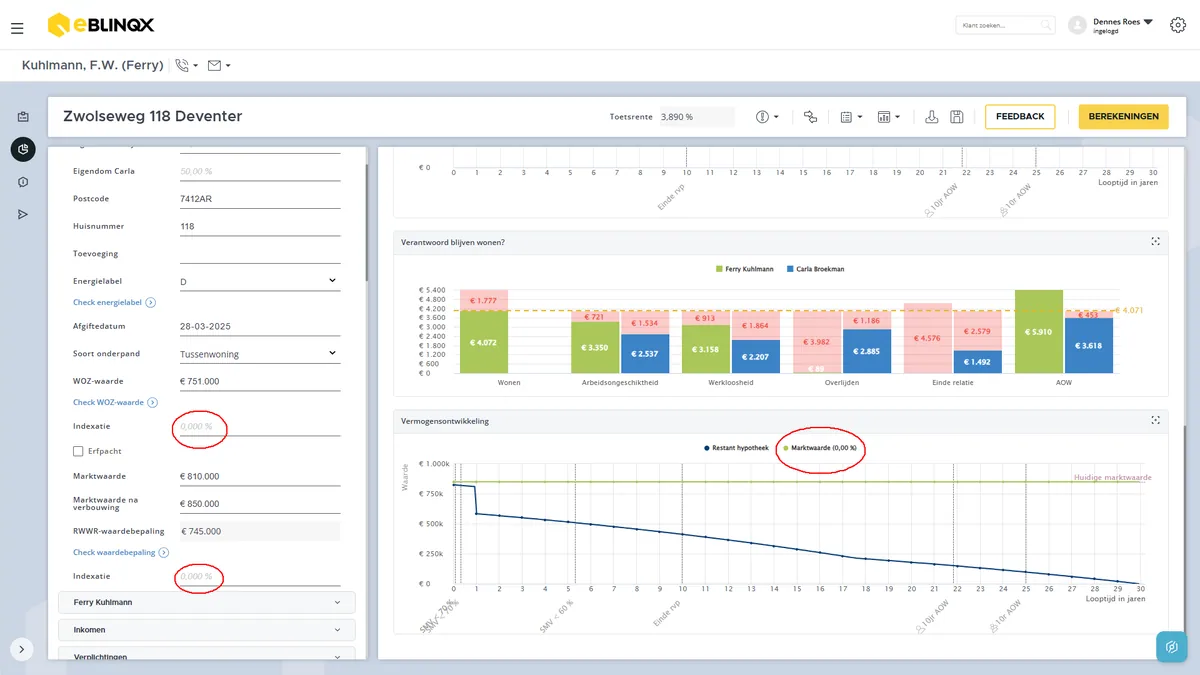Open the Energielabel dropdown
The image size is (1200, 675).
(x=260, y=282)
